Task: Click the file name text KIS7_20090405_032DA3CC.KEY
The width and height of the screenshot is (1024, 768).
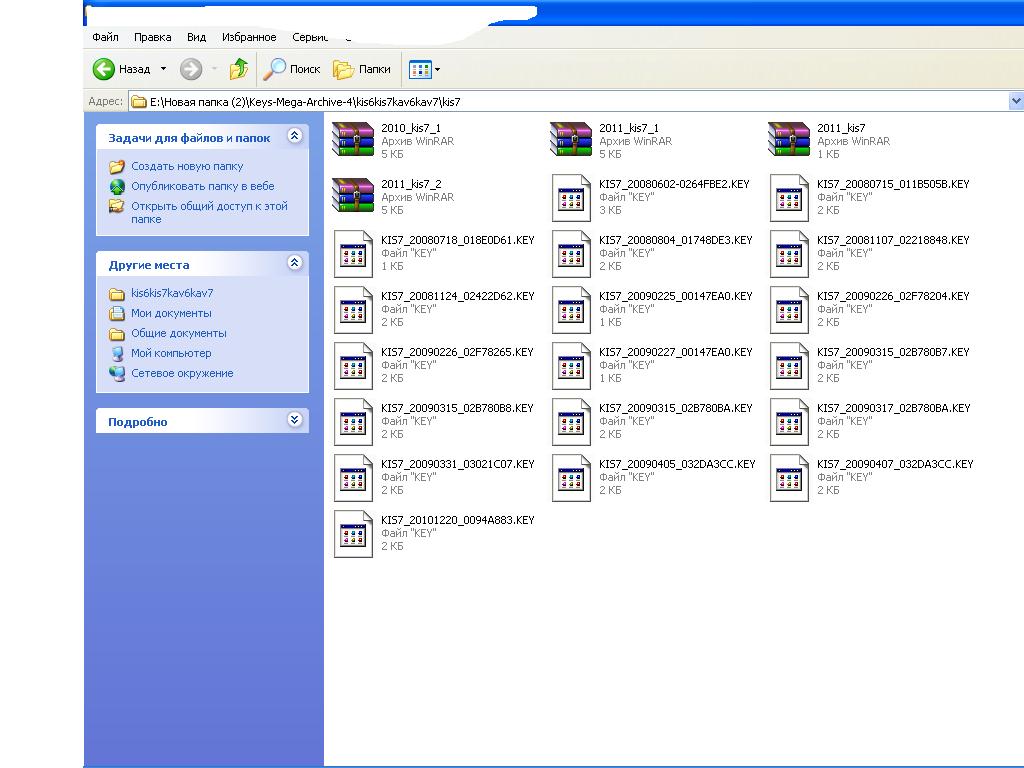Action: (x=677, y=464)
